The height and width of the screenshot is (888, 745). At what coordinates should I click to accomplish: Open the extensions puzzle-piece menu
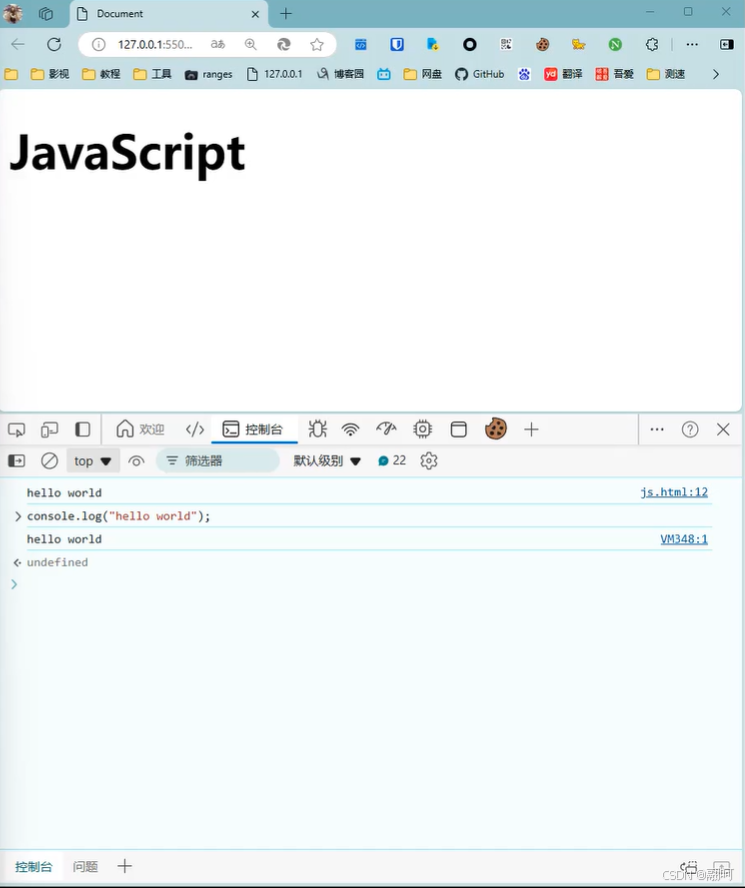652,44
